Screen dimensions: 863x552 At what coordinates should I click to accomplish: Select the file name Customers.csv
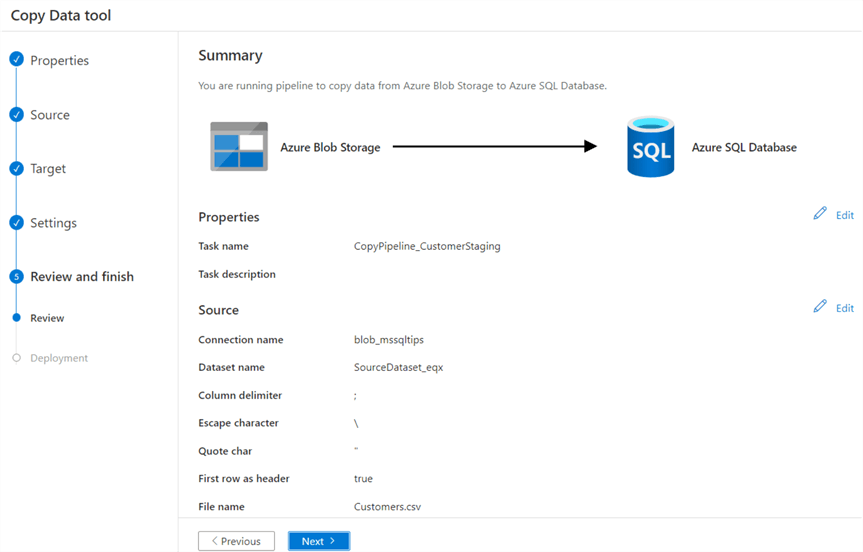[387, 507]
